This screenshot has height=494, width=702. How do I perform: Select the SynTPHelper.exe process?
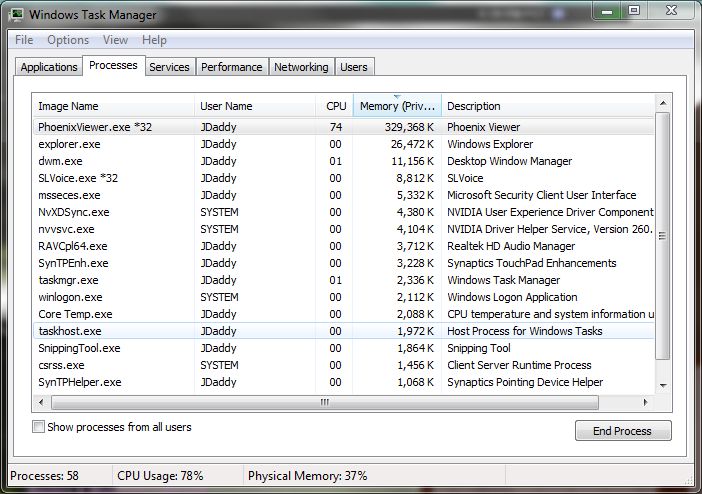coord(343,382)
